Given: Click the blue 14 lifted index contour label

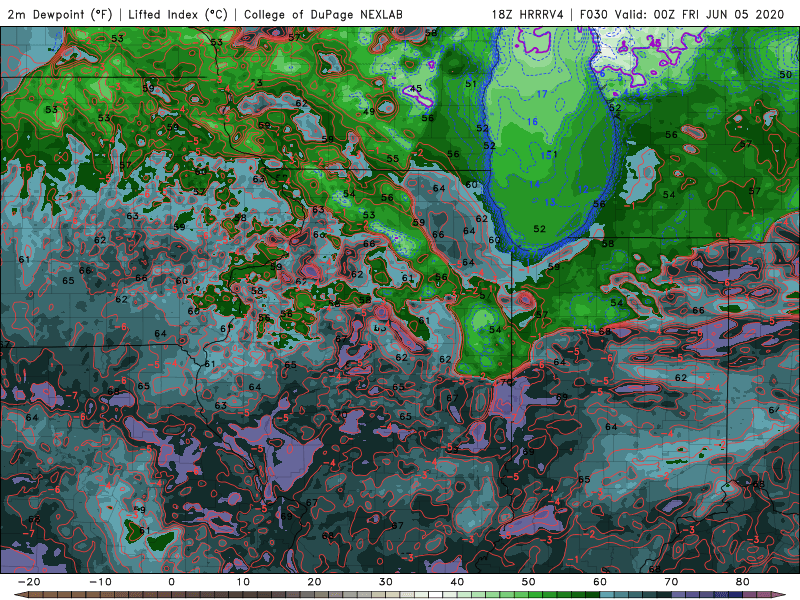Looking at the screenshot, I should pos(534,184).
